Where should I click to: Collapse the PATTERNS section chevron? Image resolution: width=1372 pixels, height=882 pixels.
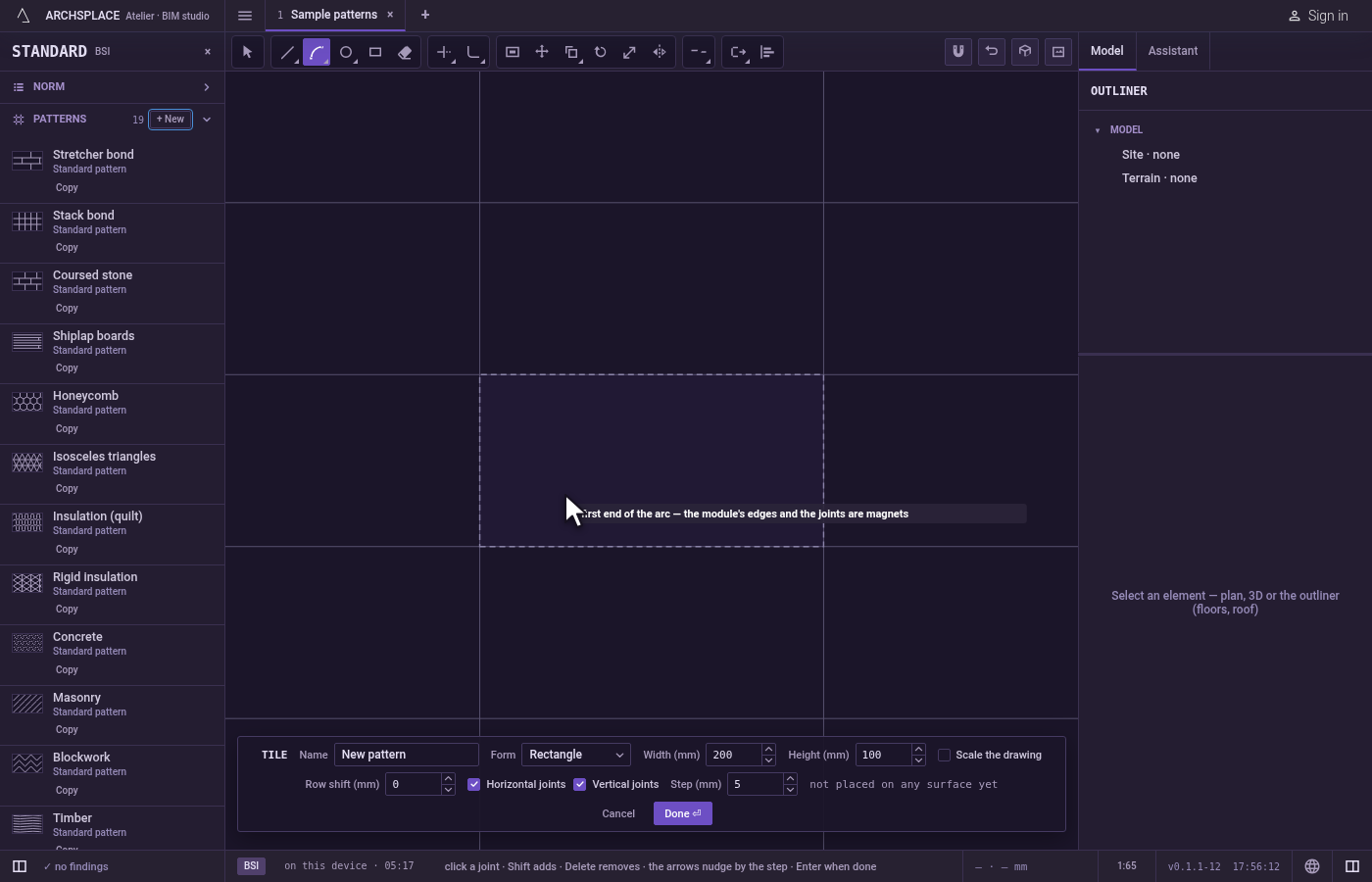(207, 120)
